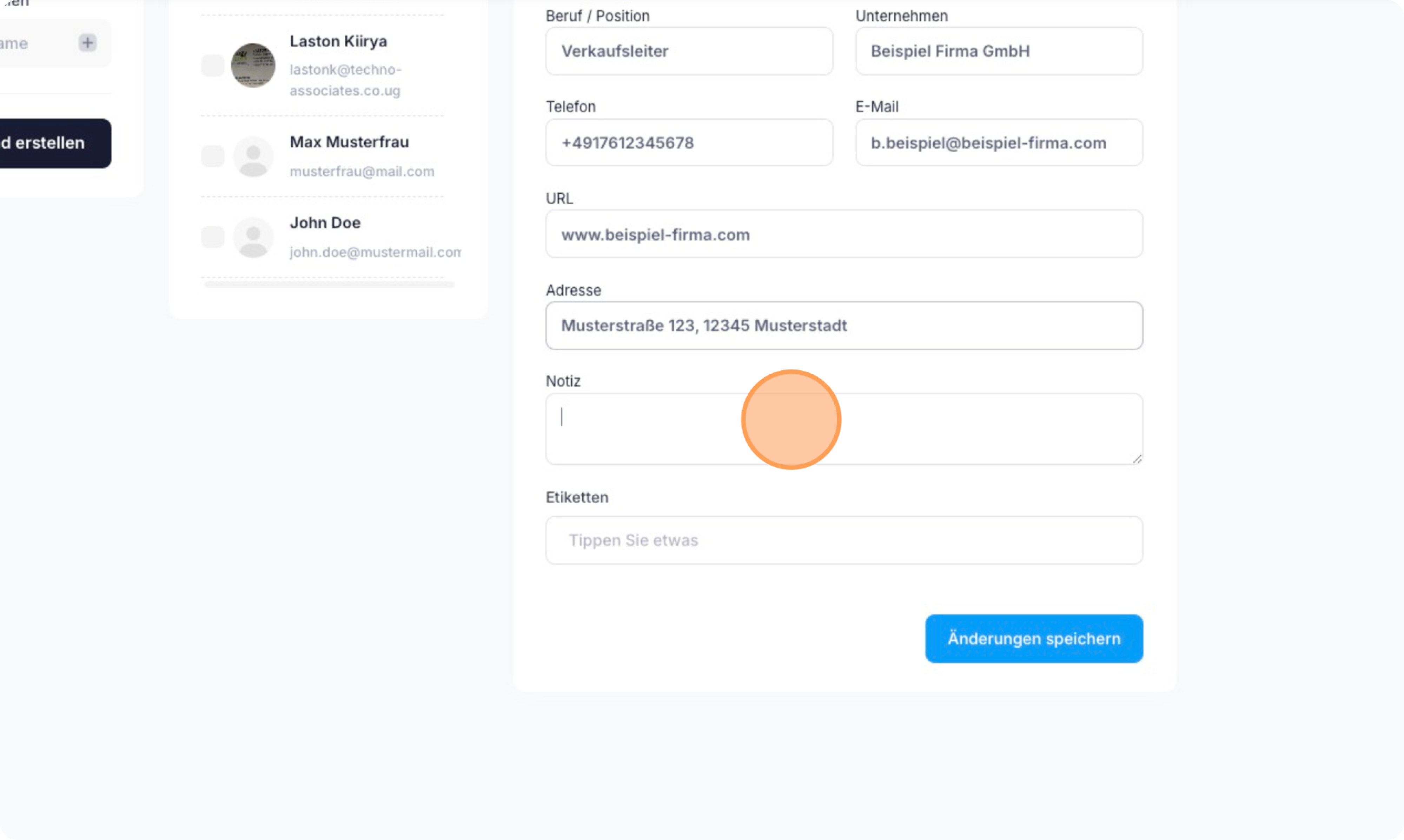The width and height of the screenshot is (1404, 840).
Task: Click Max Musterfrau's placeholder avatar icon
Action: click(x=253, y=157)
